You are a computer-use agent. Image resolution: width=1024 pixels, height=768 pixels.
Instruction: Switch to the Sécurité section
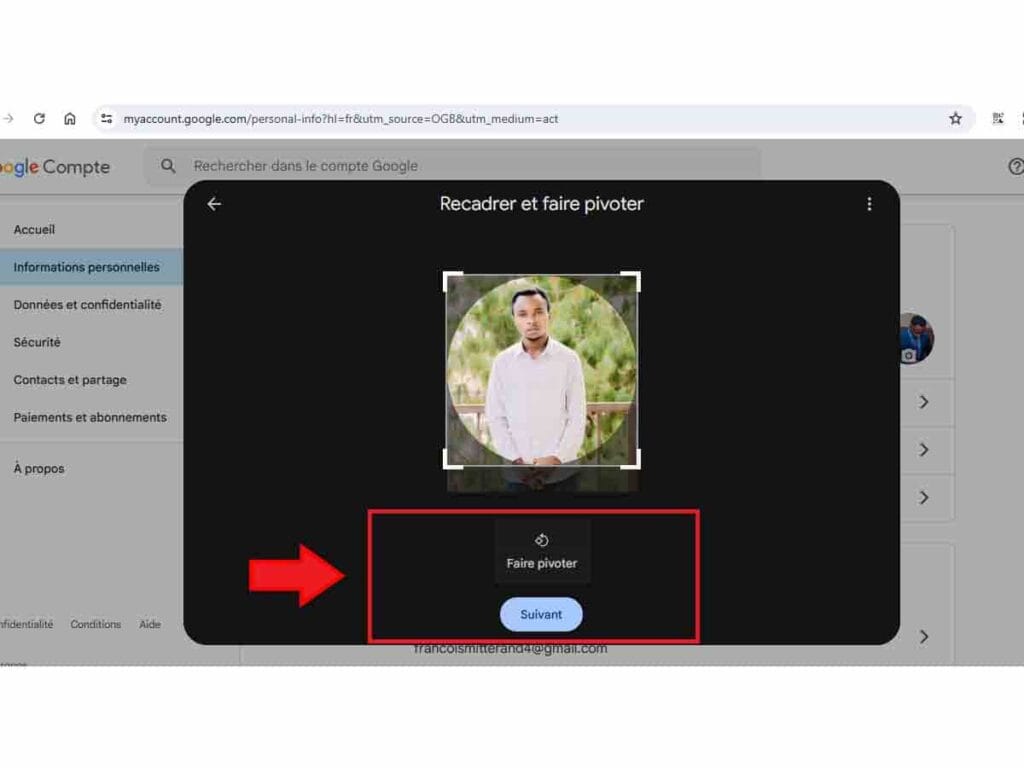click(37, 342)
